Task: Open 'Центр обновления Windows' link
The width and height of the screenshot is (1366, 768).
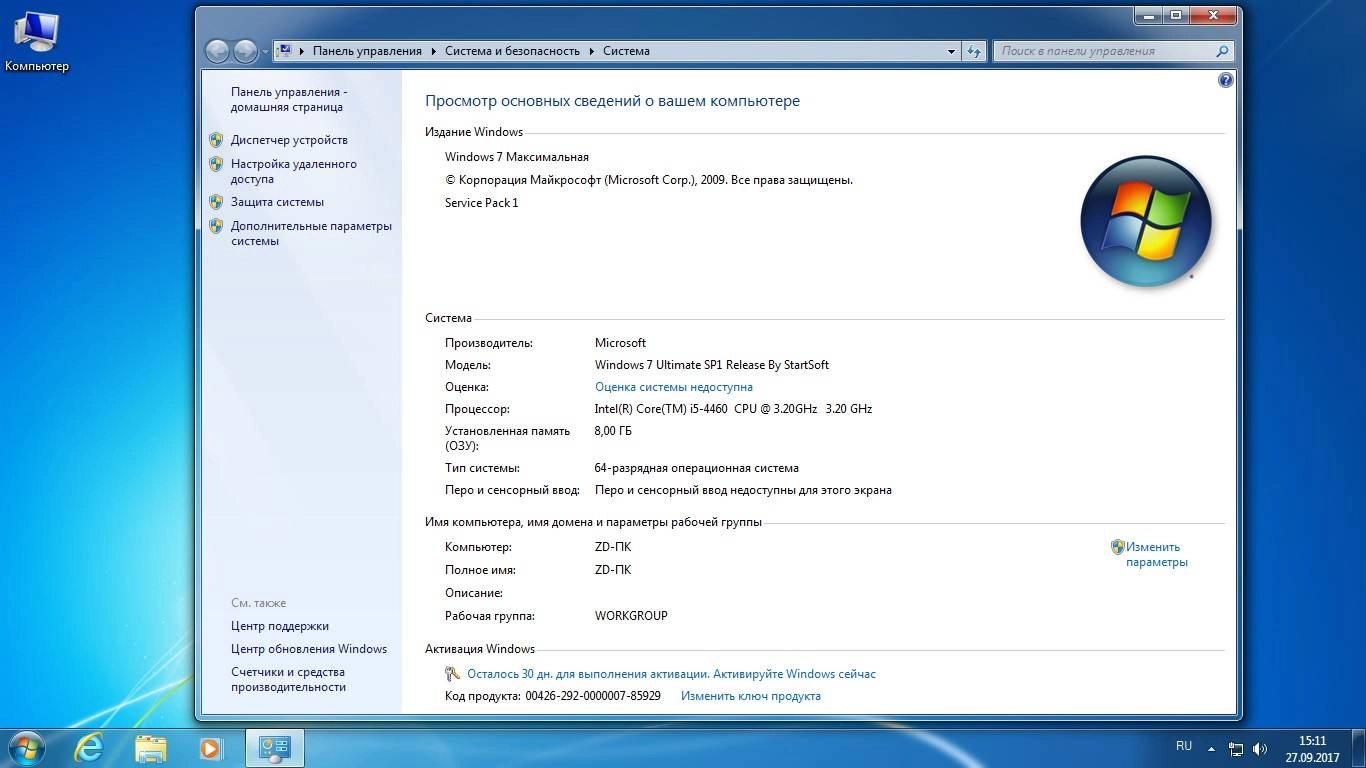Action: coord(309,649)
